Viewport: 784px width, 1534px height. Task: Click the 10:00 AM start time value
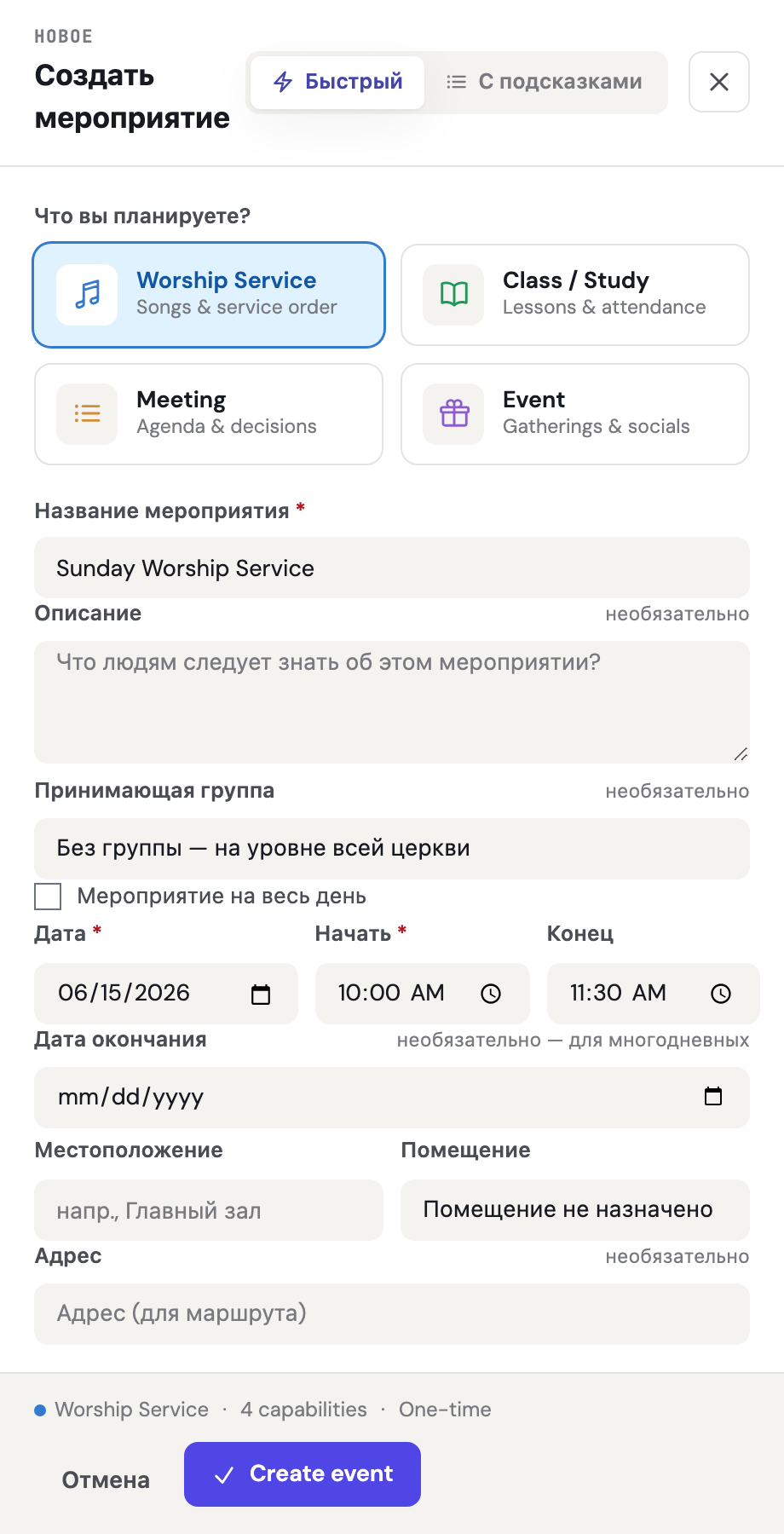point(391,994)
